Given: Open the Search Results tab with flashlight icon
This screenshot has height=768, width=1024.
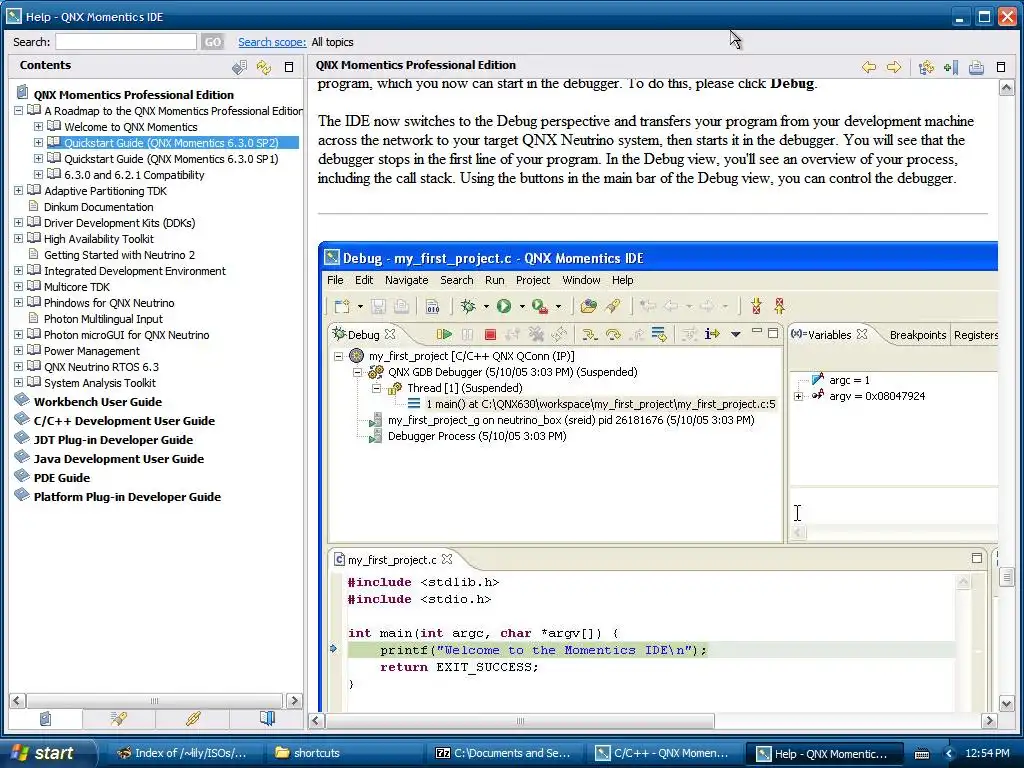Looking at the screenshot, I should [x=119, y=719].
